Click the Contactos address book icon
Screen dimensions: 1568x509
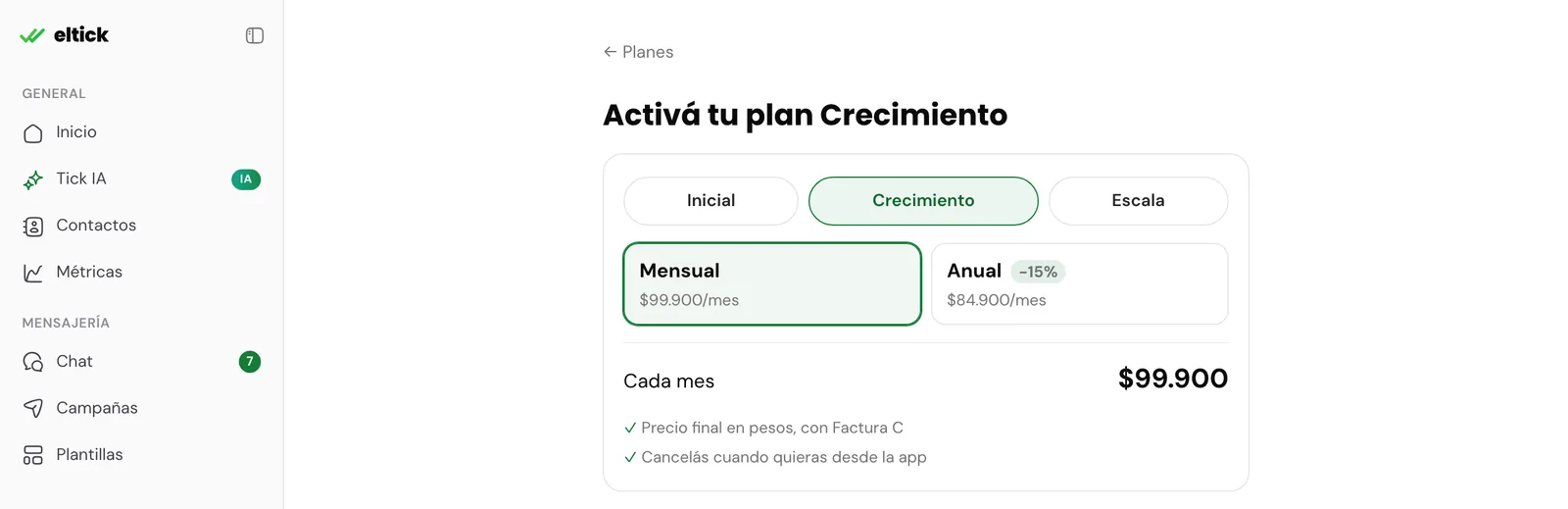pos(33,227)
